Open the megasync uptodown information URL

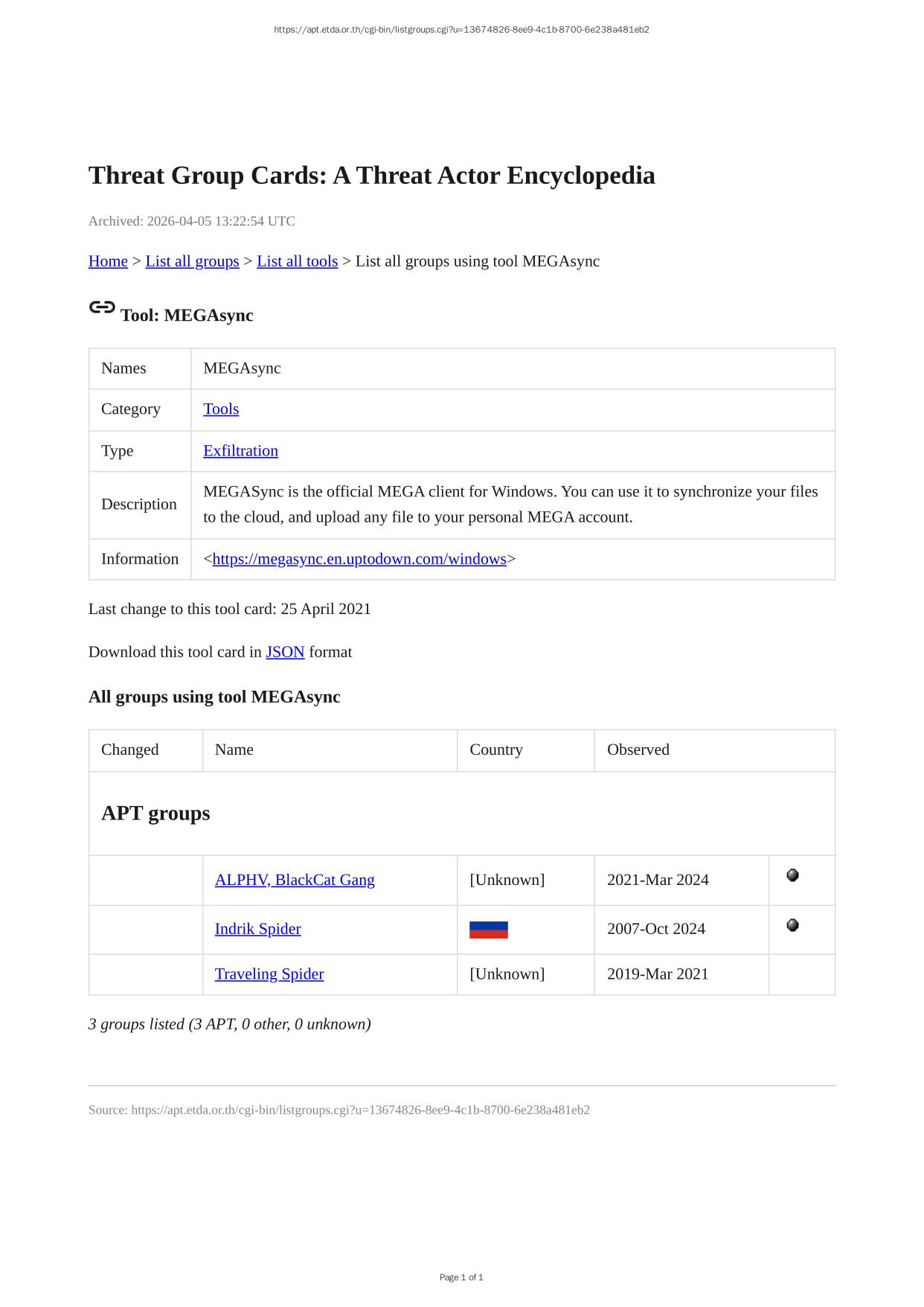(359, 559)
